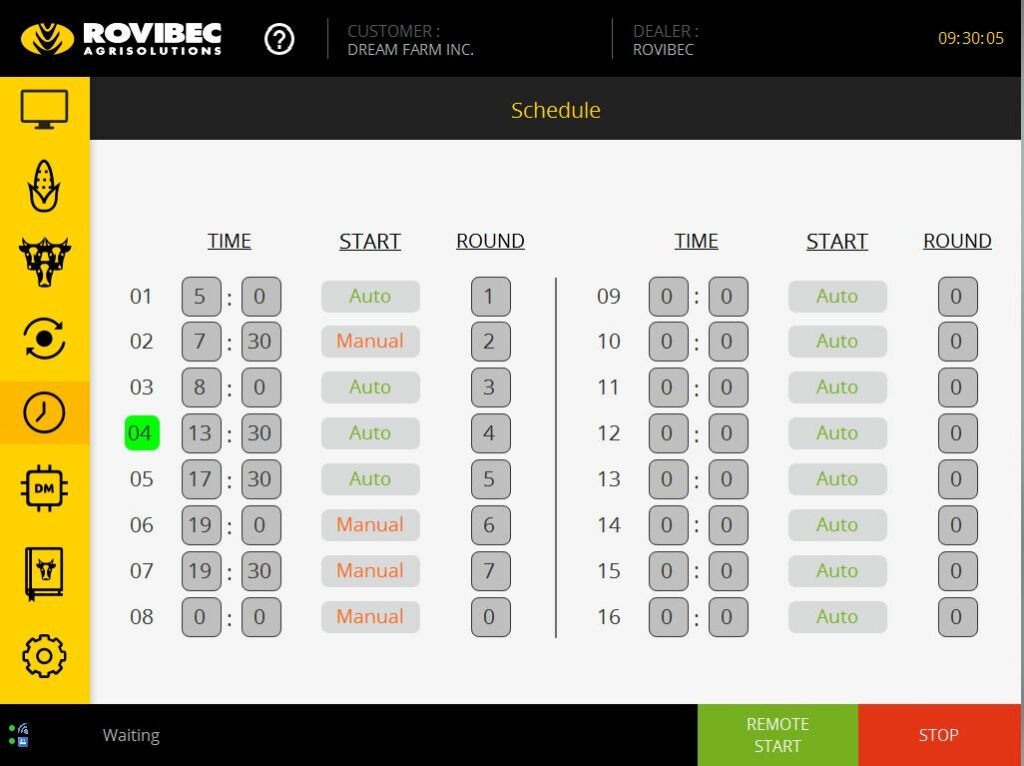Select the hour field of schedule 10
The height and width of the screenshot is (766, 1024).
coord(668,341)
